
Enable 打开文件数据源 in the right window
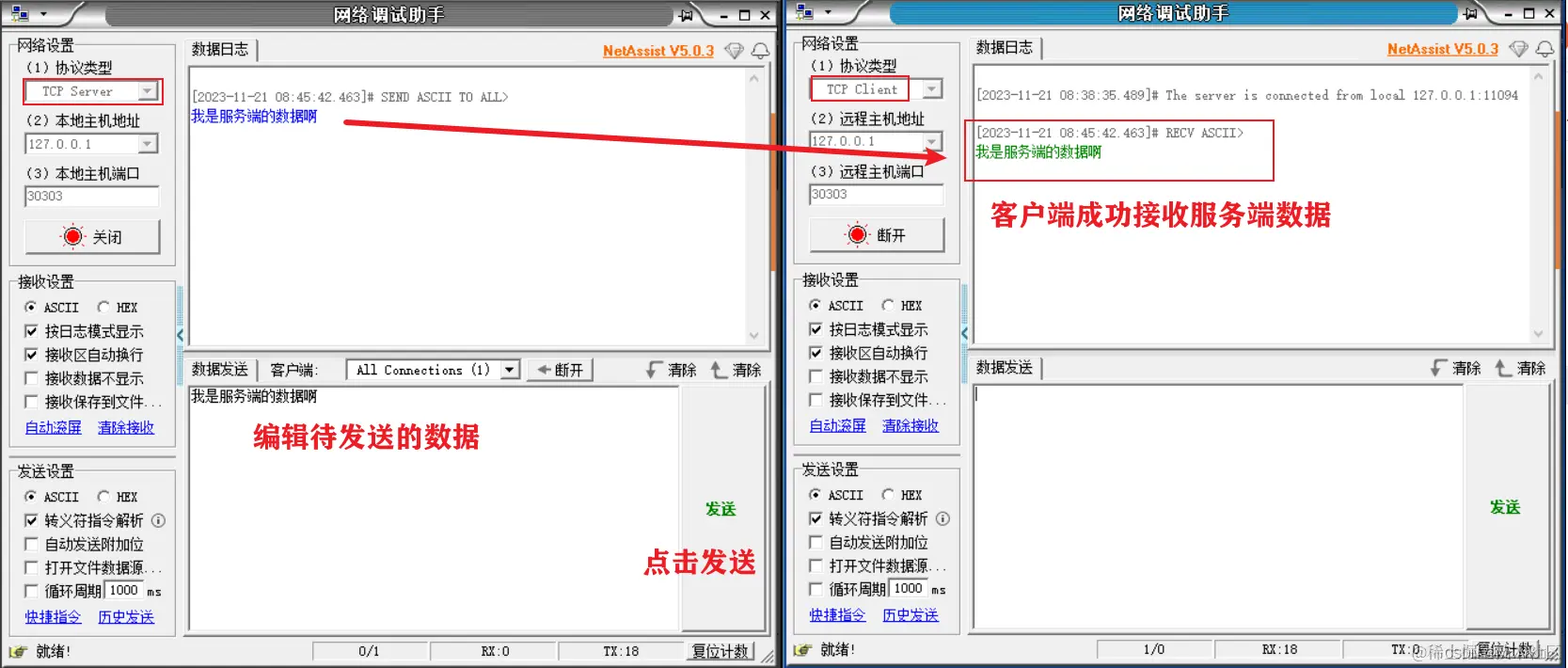pos(816,565)
